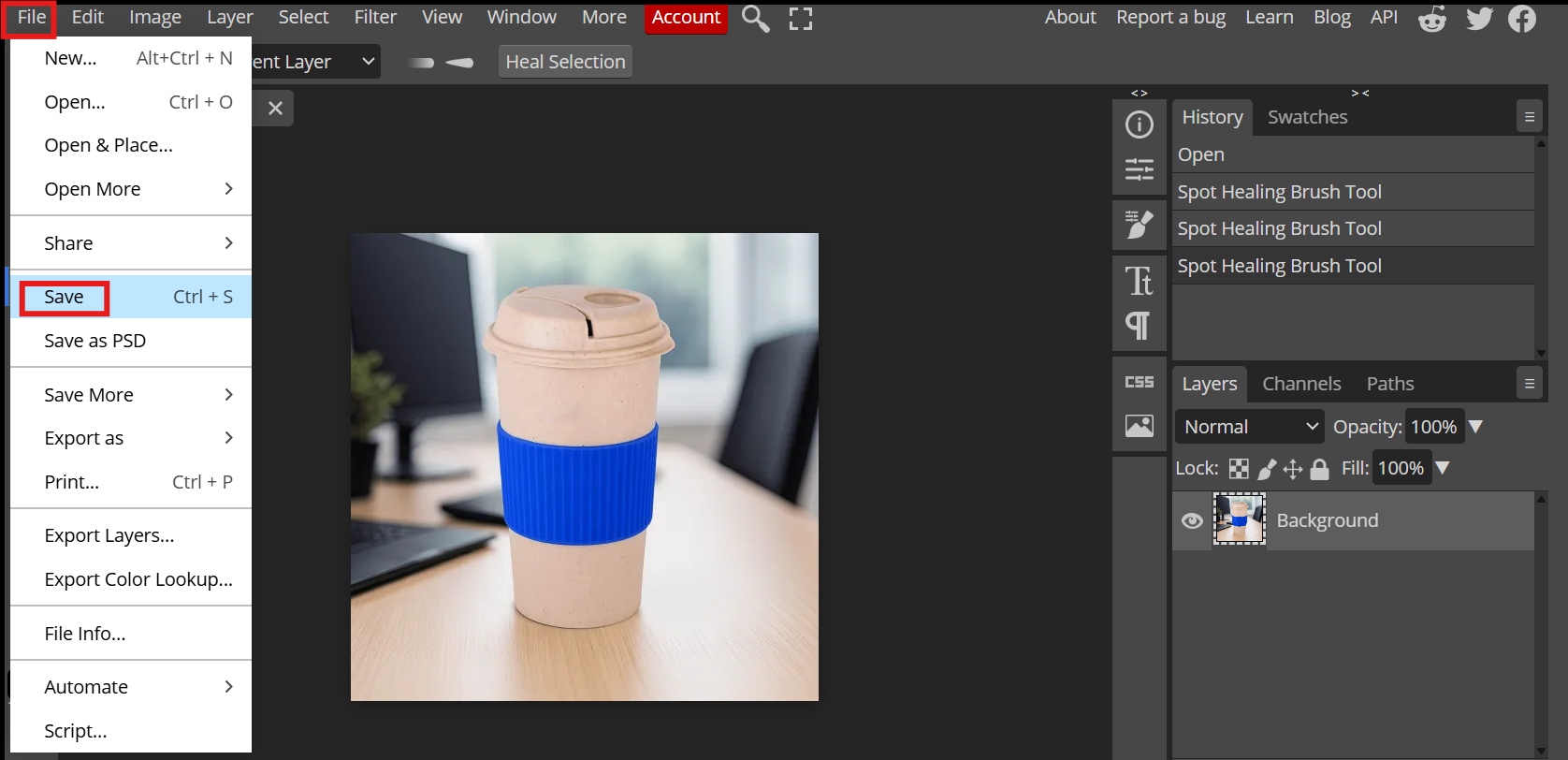The width and height of the screenshot is (1568, 760).
Task: Switch to the Swatches tab
Action: pos(1307,117)
